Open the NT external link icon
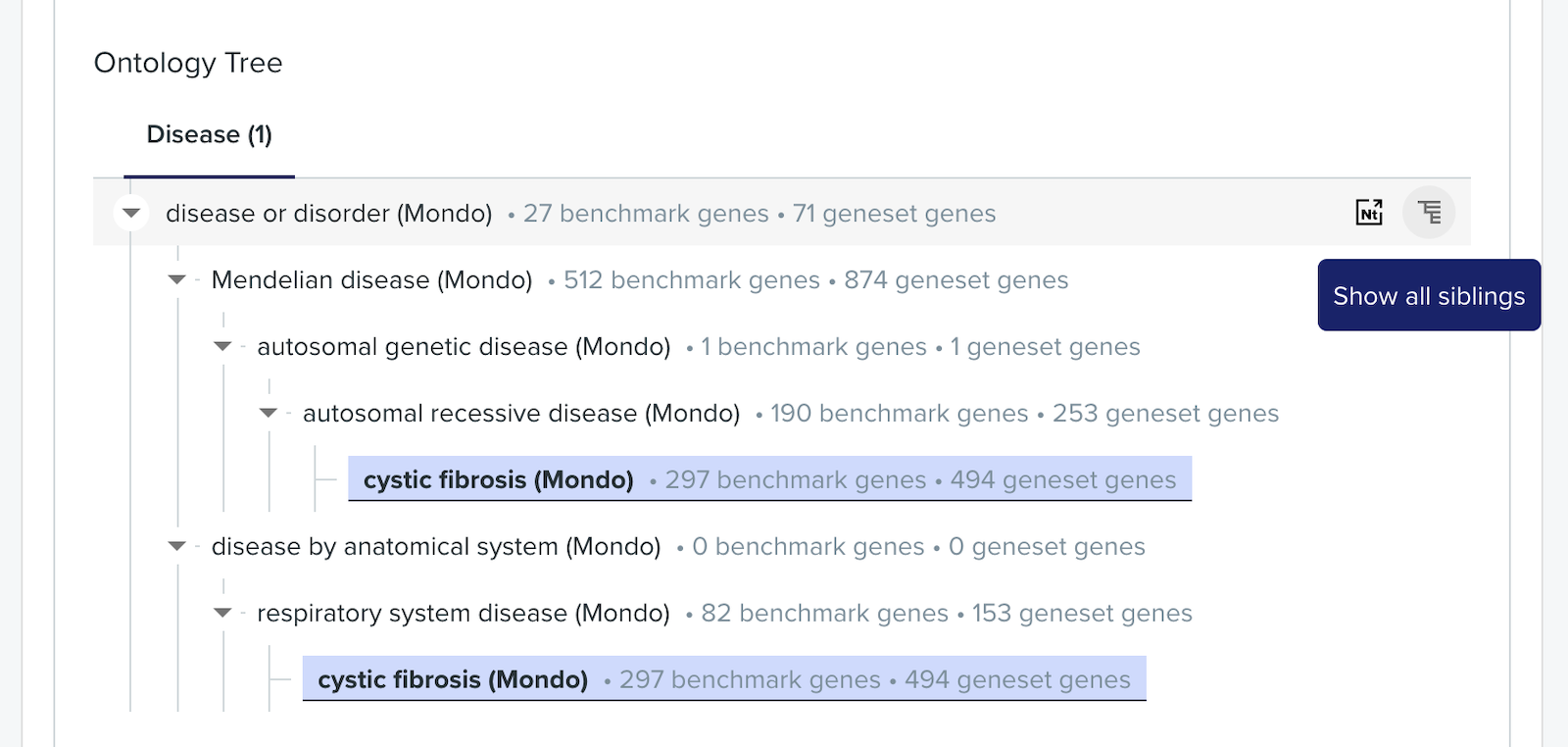Viewport: 1568px width, 747px height. [x=1369, y=212]
